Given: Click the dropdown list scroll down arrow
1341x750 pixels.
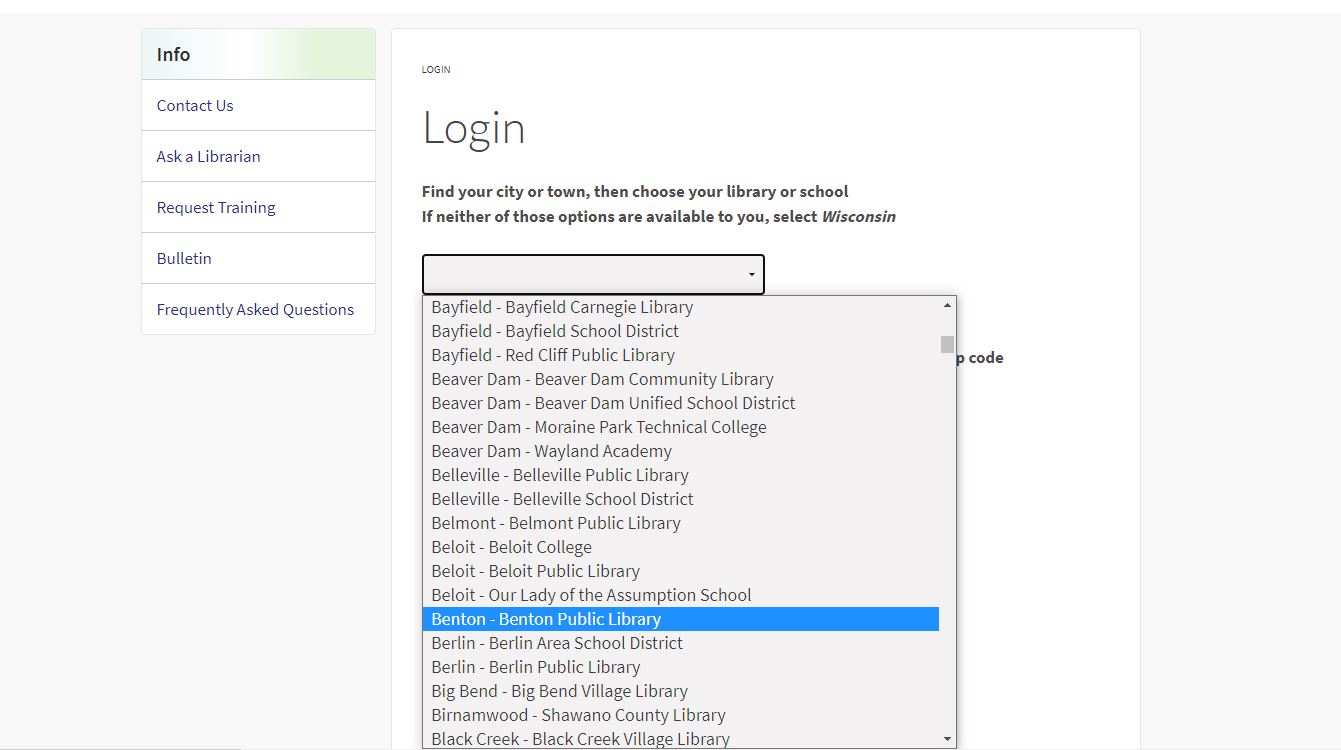Looking at the screenshot, I should (x=947, y=739).
